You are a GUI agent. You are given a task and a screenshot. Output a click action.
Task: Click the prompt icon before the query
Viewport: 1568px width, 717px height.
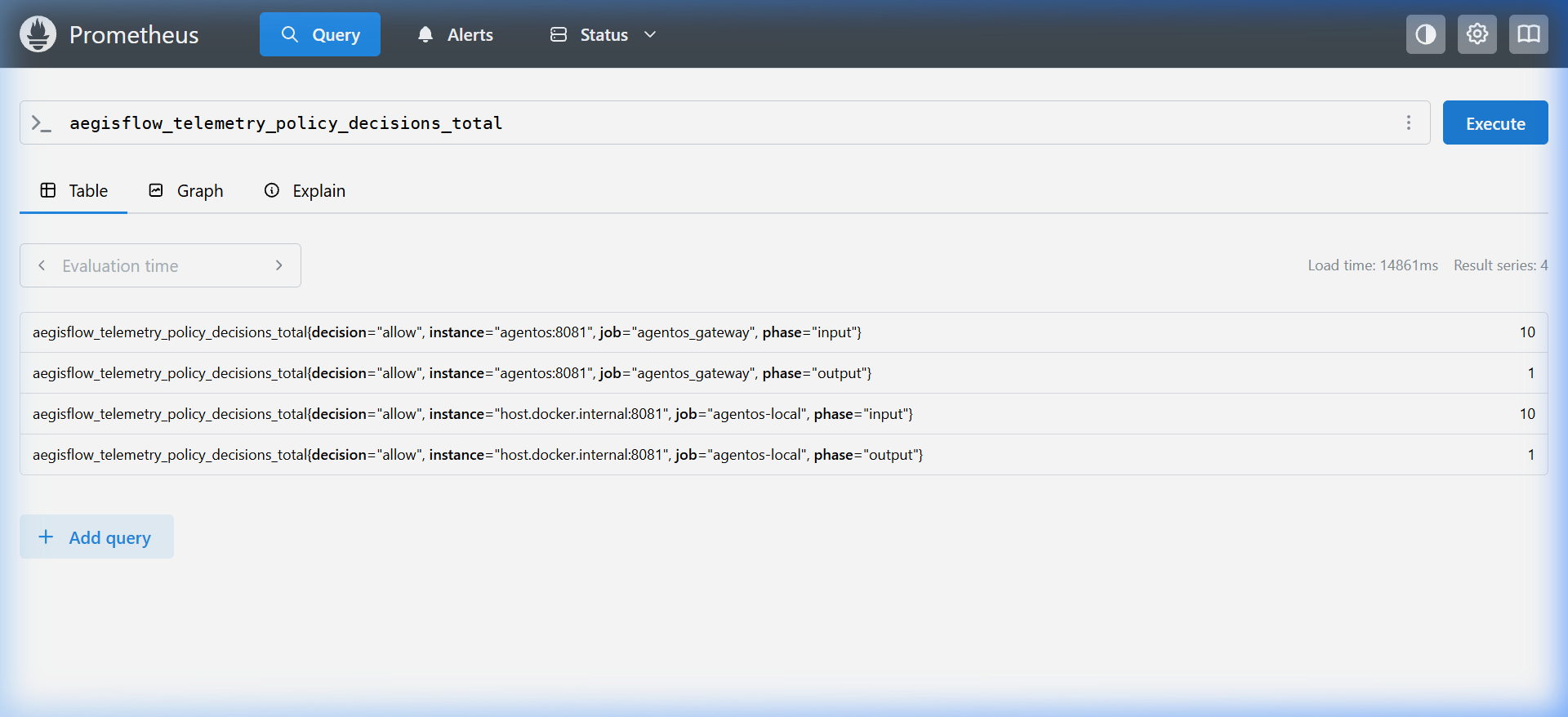[x=41, y=123]
